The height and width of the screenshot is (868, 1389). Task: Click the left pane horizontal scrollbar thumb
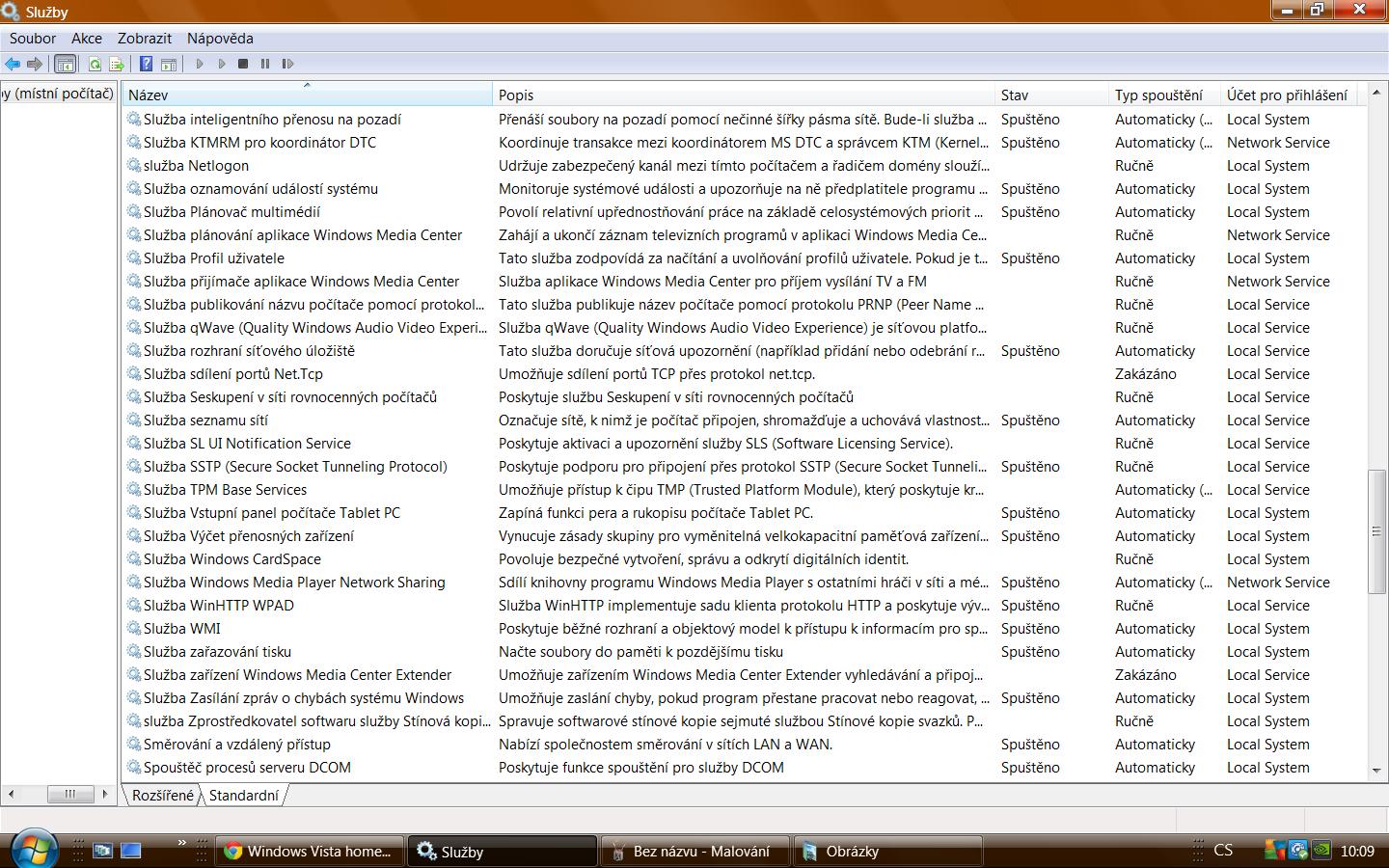70,794
